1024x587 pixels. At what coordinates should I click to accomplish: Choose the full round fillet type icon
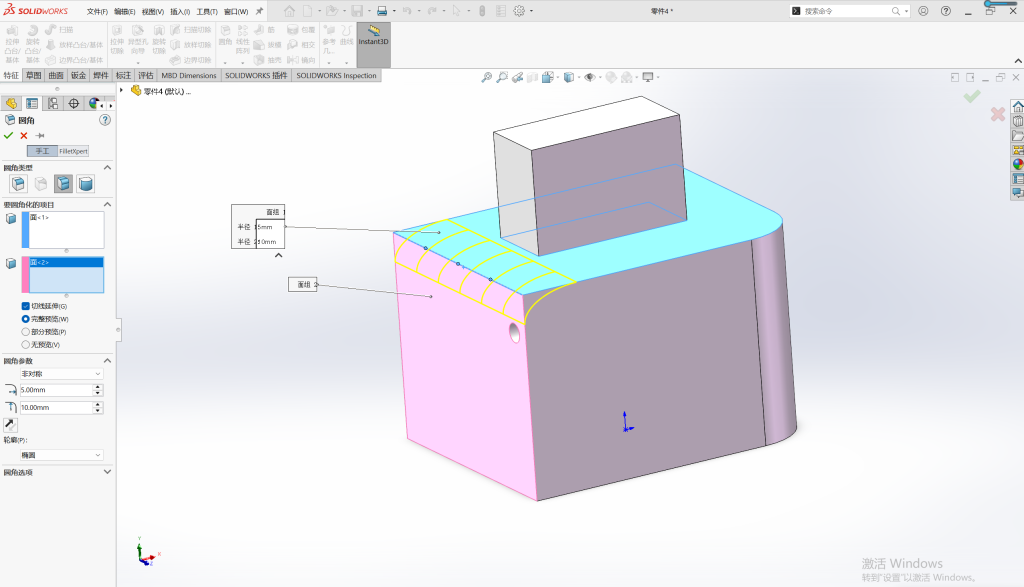pos(86,183)
